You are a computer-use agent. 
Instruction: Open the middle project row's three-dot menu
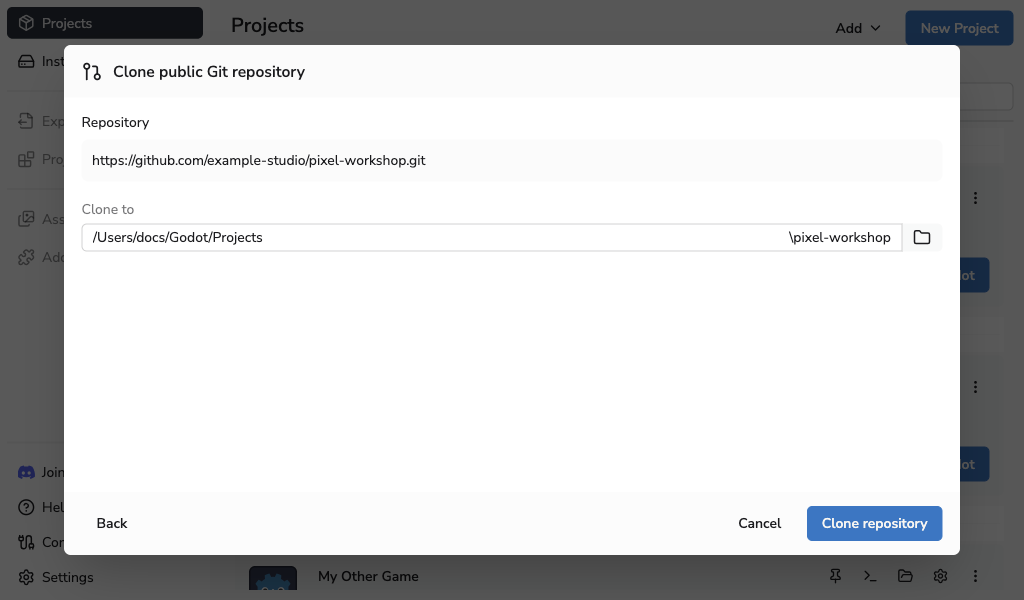pos(975,387)
